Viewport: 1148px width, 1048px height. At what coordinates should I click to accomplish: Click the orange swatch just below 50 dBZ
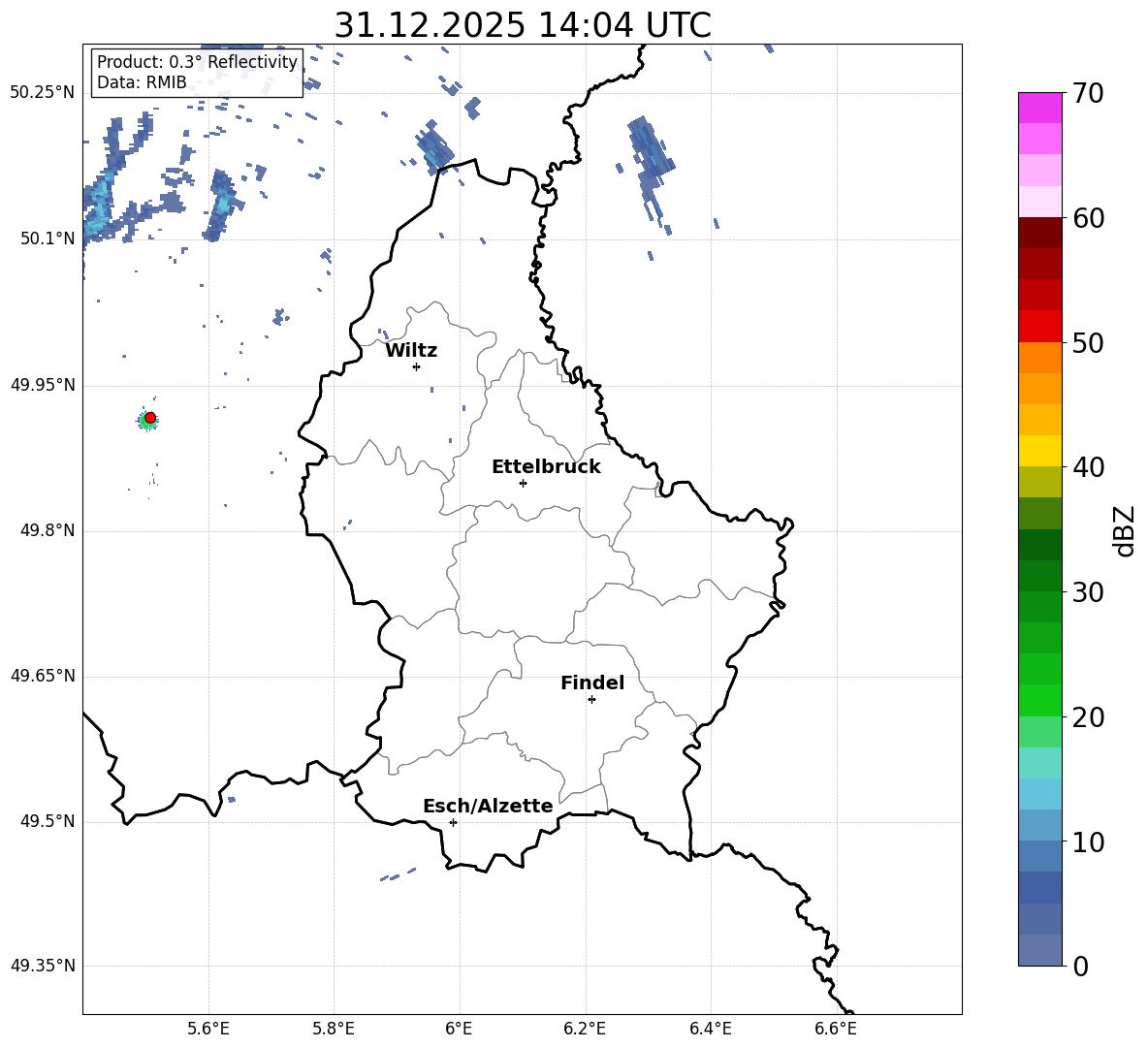point(1039,358)
